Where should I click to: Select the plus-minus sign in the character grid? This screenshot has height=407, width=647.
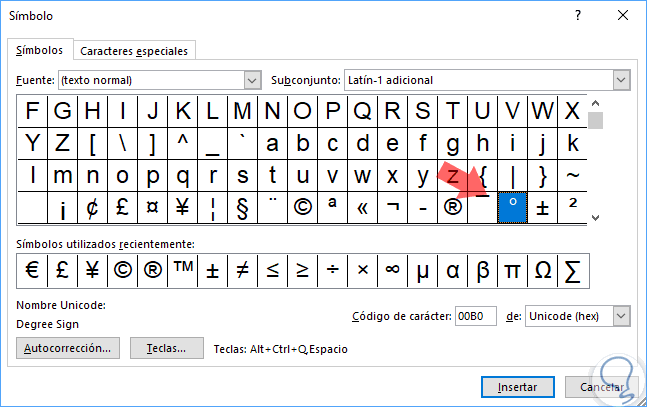click(x=543, y=208)
